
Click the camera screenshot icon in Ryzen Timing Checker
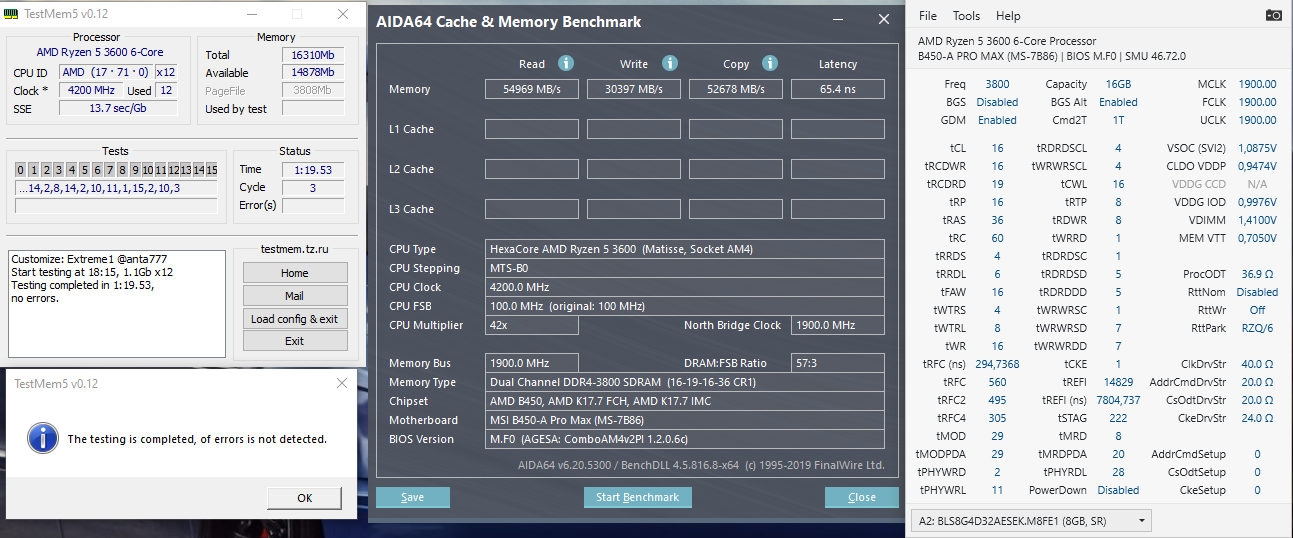click(1273, 15)
